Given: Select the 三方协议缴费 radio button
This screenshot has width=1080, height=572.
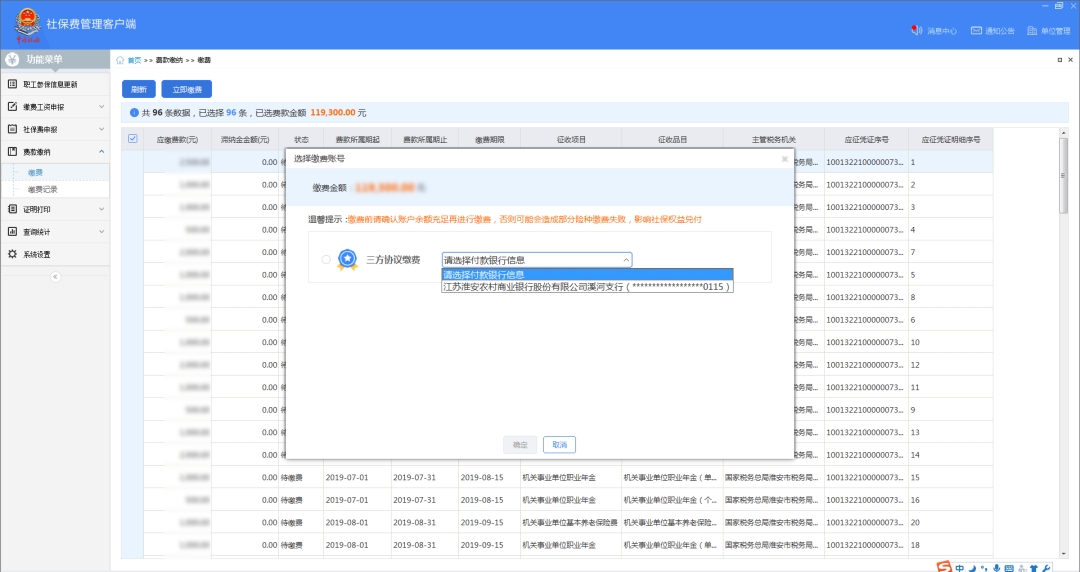Looking at the screenshot, I should 326,260.
